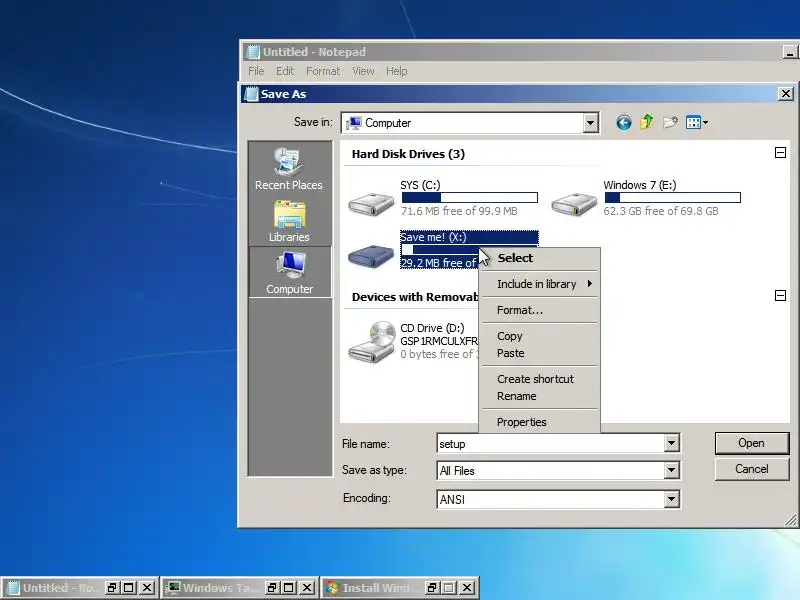Open Recent Places in sidebar
Image resolution: width=800 pixels, height=600 pixels.
pyautogui.click(x=289, y=169)
